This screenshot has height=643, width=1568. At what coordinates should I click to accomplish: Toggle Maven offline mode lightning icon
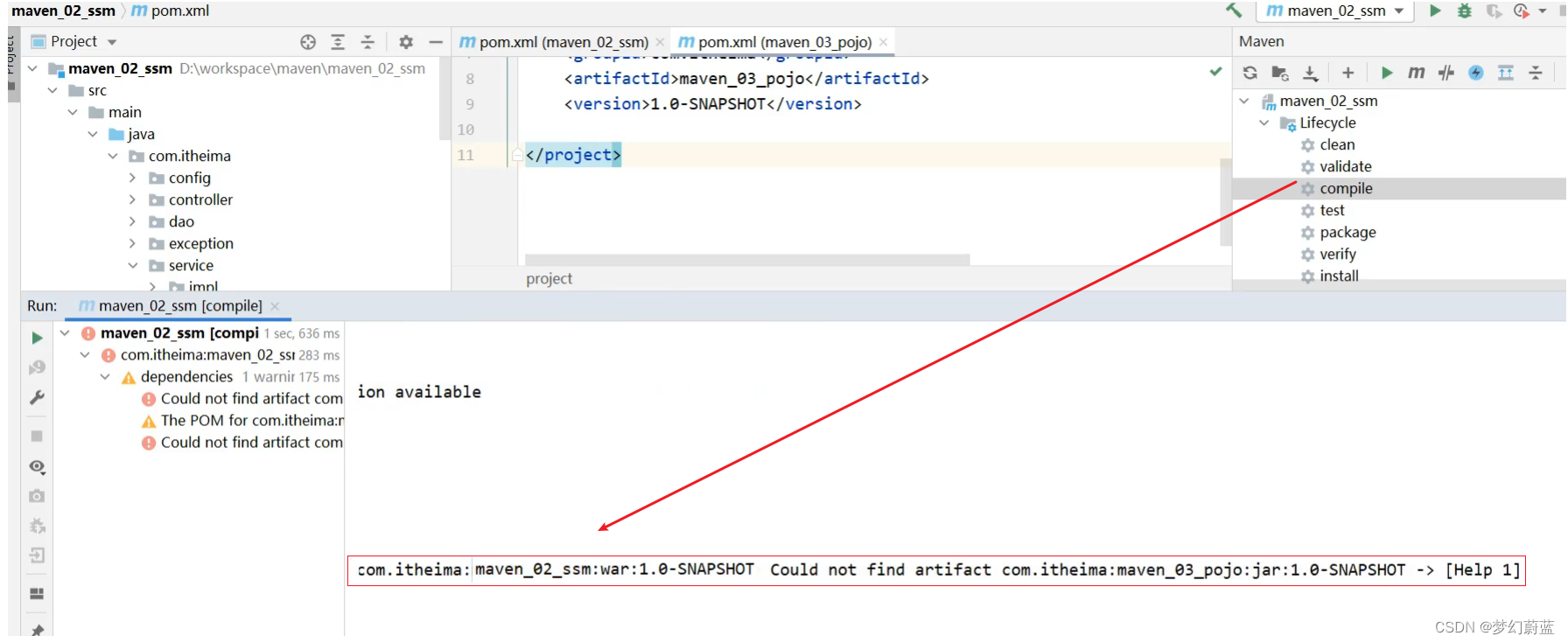(x=1476, y=73)
